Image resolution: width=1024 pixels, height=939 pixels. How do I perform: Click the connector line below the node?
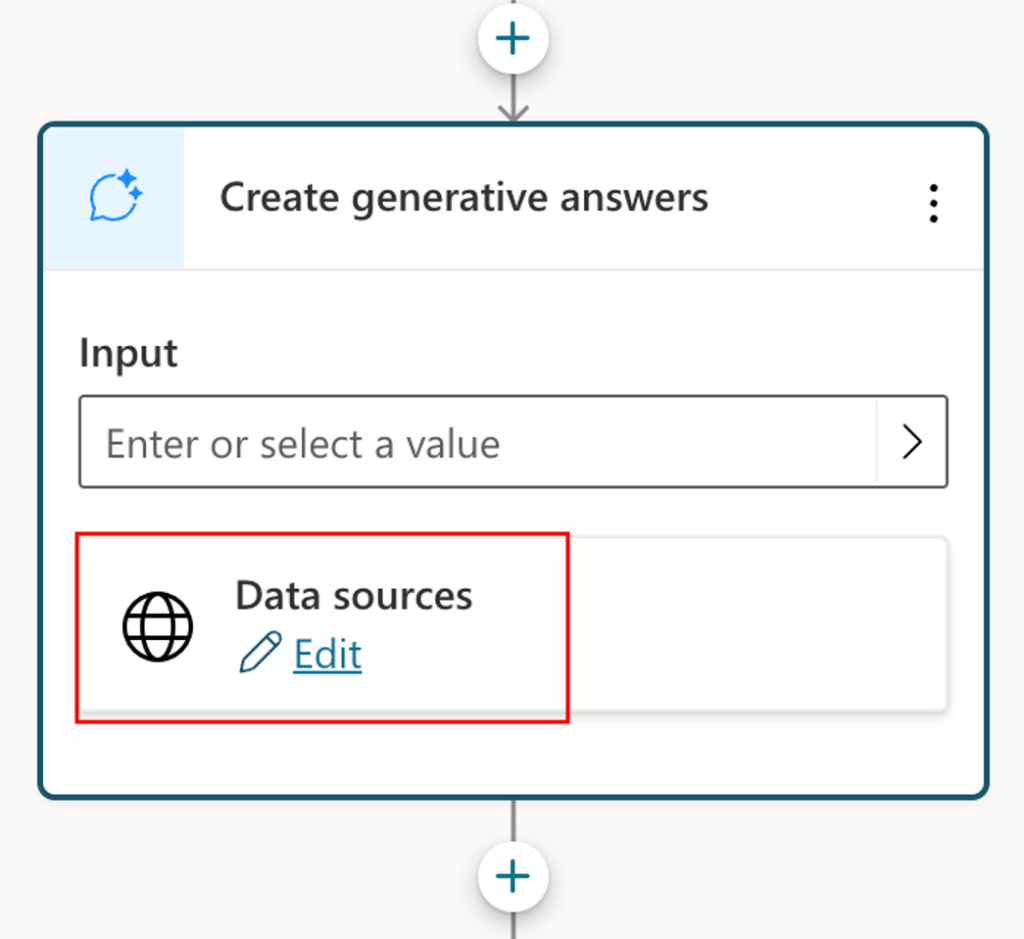click(513, 820)
